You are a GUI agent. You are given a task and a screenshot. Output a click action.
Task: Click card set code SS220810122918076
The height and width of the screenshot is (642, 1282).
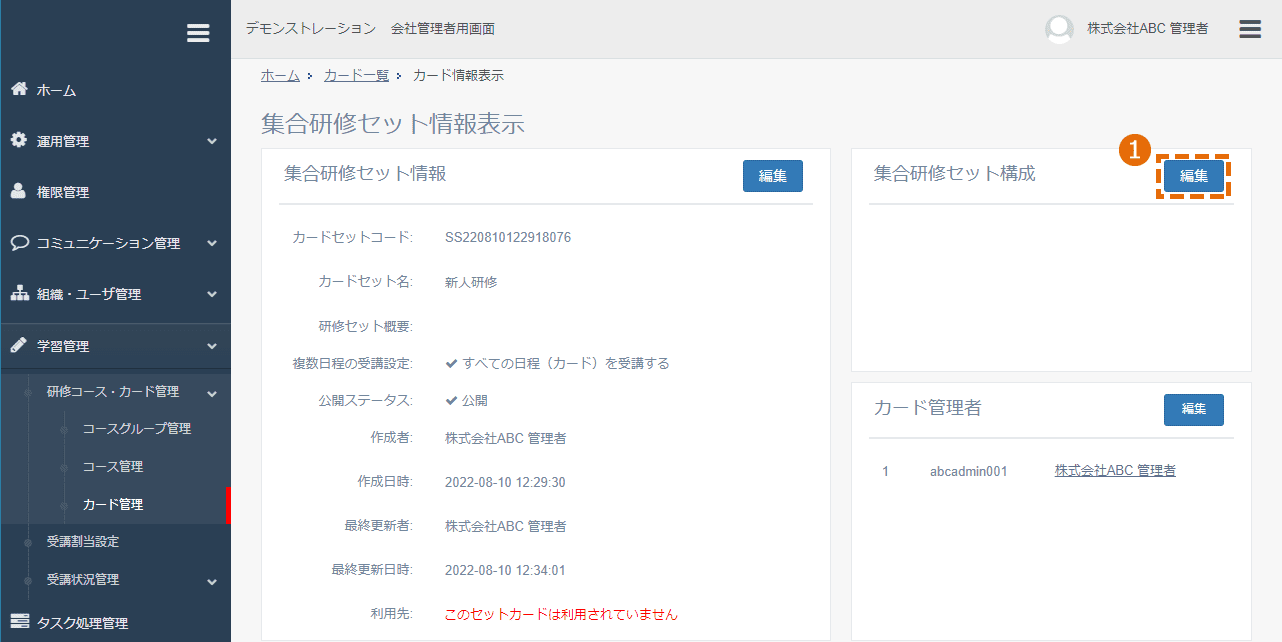(508, 238)
